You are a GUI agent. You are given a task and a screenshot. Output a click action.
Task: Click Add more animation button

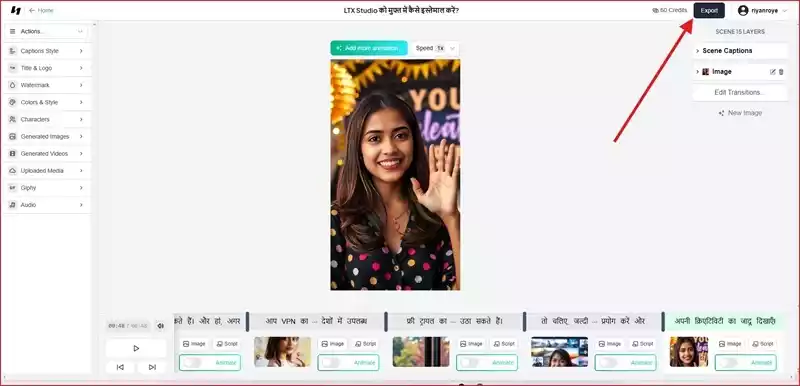369,48
